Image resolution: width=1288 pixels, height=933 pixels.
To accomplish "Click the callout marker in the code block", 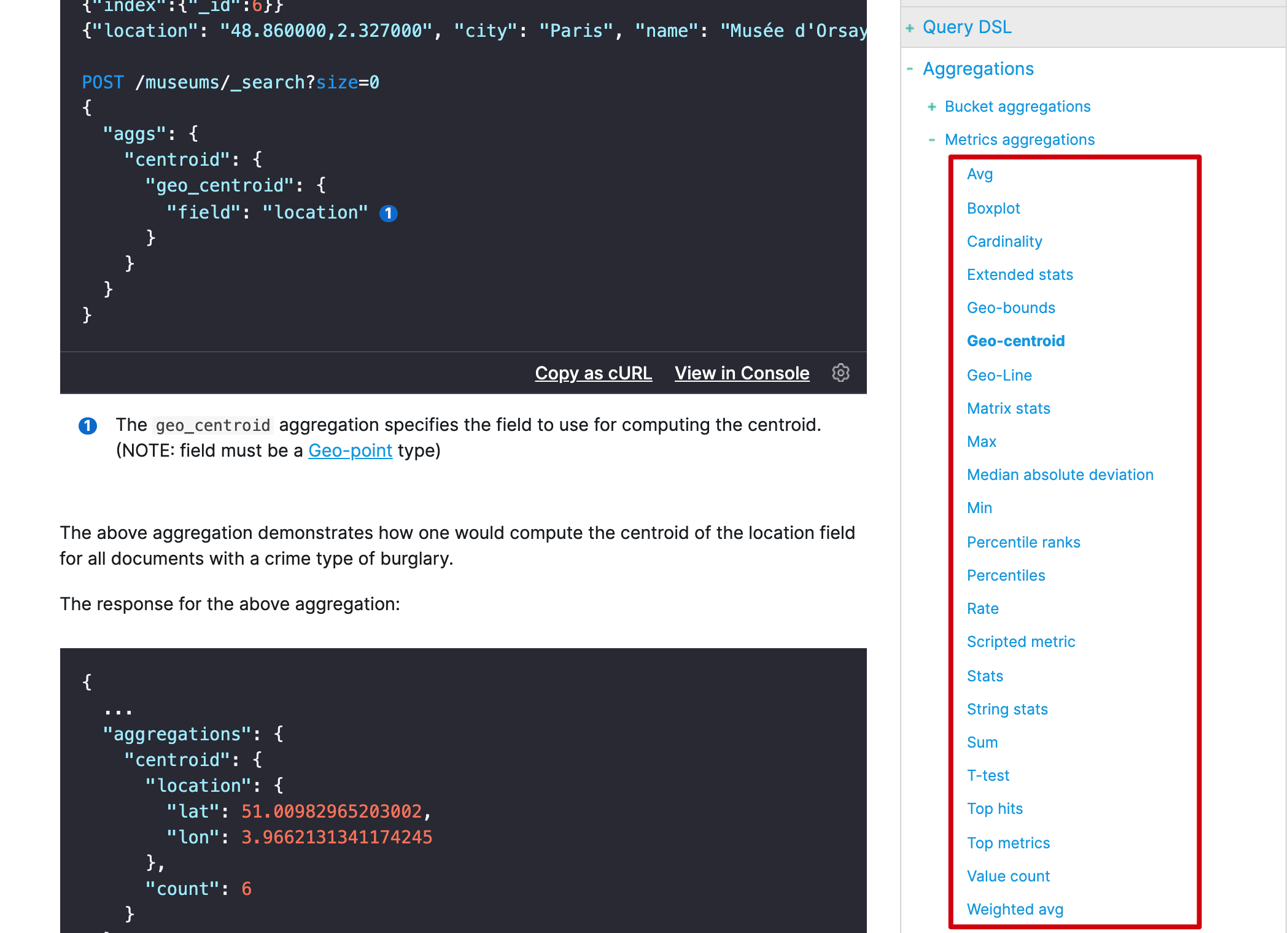I will pos(389,213).
